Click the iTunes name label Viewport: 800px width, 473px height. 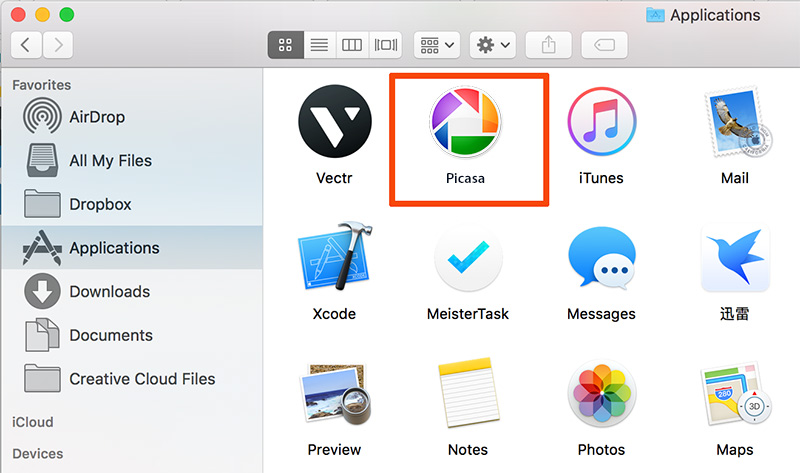click(x=601, y=178)
